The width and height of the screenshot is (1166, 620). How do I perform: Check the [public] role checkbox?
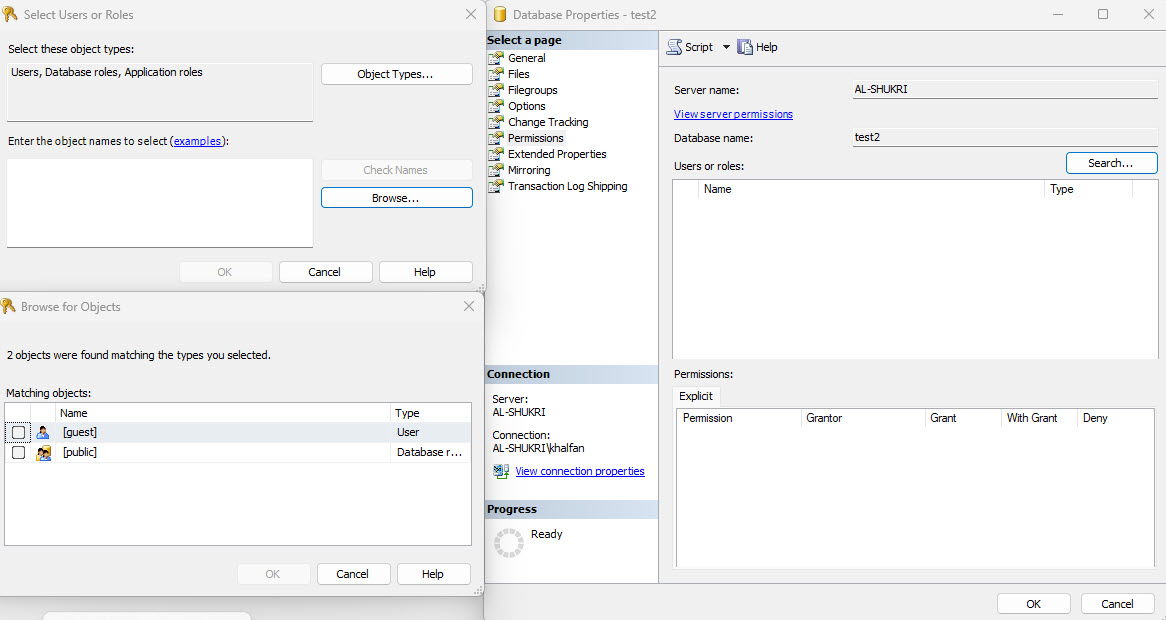click(19, 453)
